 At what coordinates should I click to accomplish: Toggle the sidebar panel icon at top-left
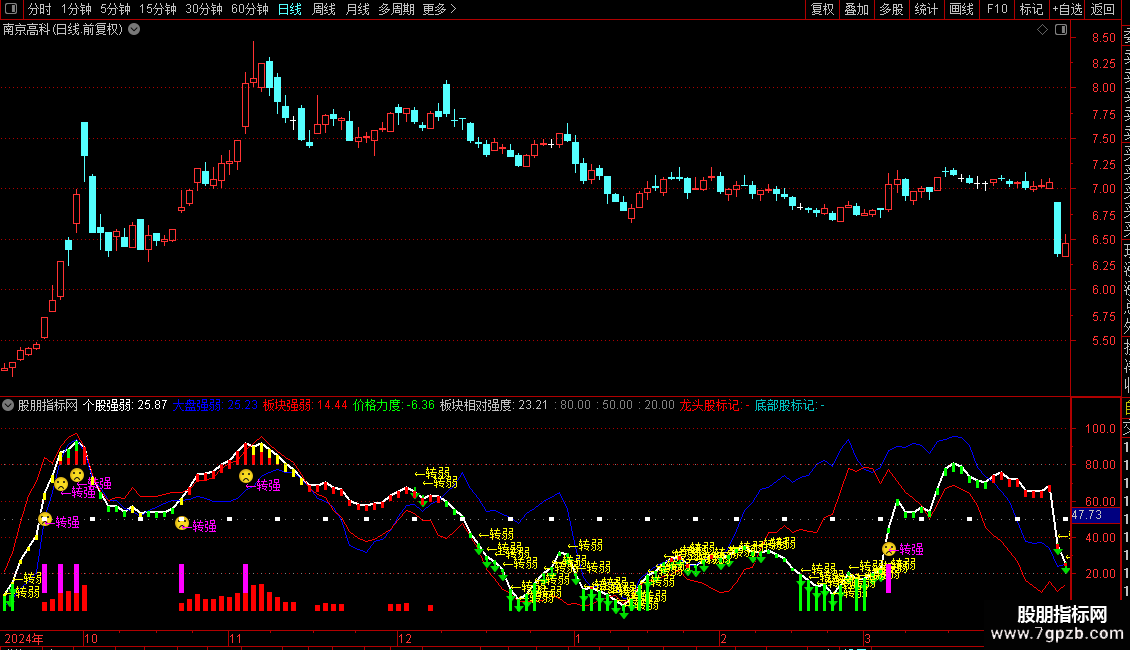pos(11,9)
